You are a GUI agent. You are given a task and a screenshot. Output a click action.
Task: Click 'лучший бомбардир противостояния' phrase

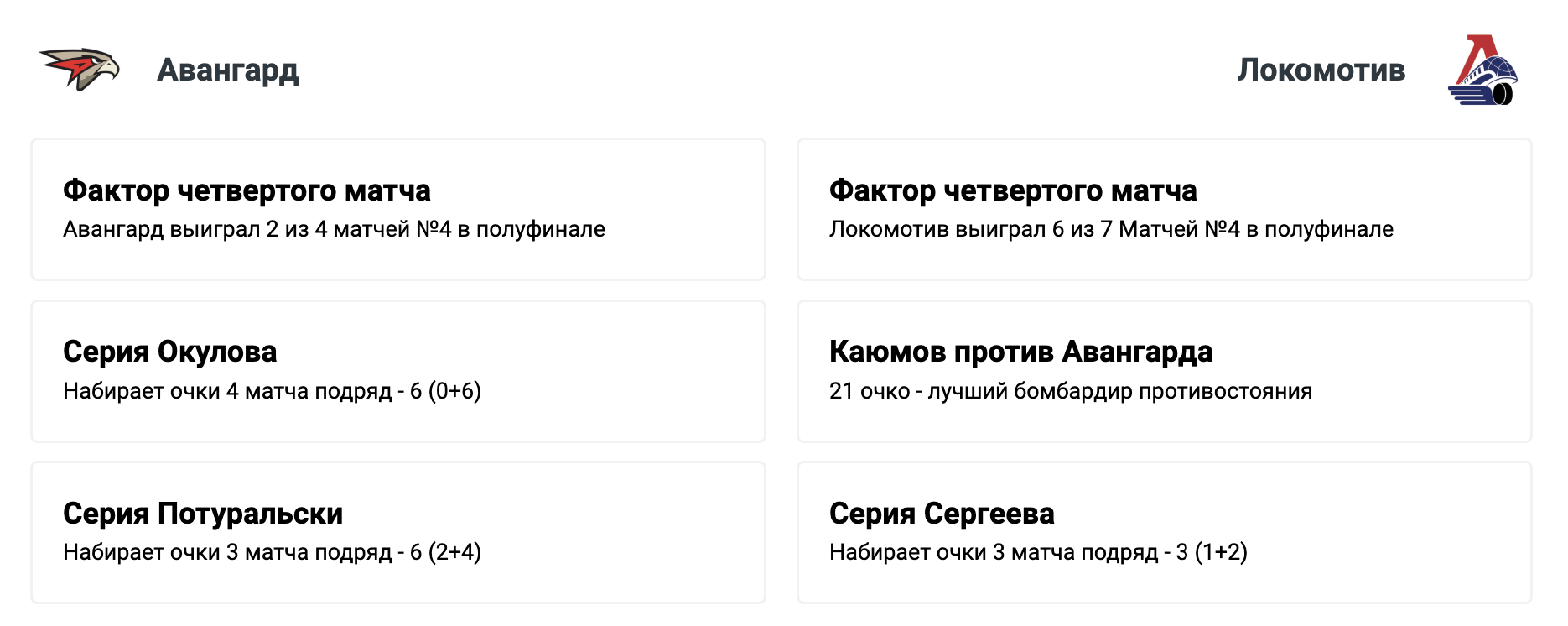click(x=1120, y=391)
